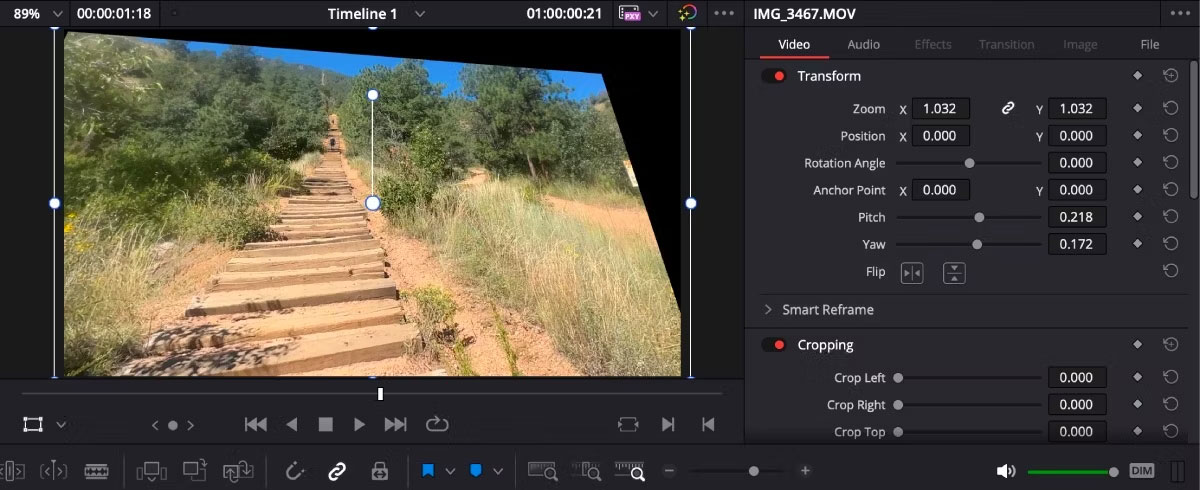This screenshot has height=490, width=1200.
Task: Click the Zoom X value field
Action: pyautogui.click(x=939, y=109)
